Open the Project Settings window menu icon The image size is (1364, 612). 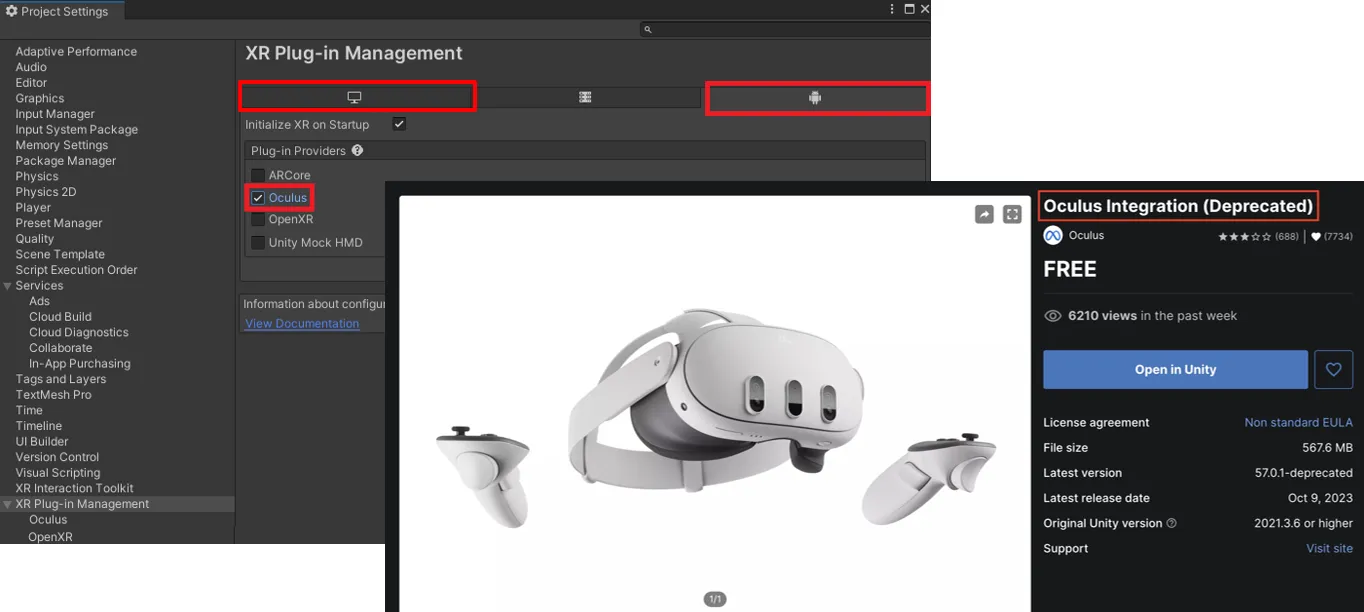pos(893,9)
